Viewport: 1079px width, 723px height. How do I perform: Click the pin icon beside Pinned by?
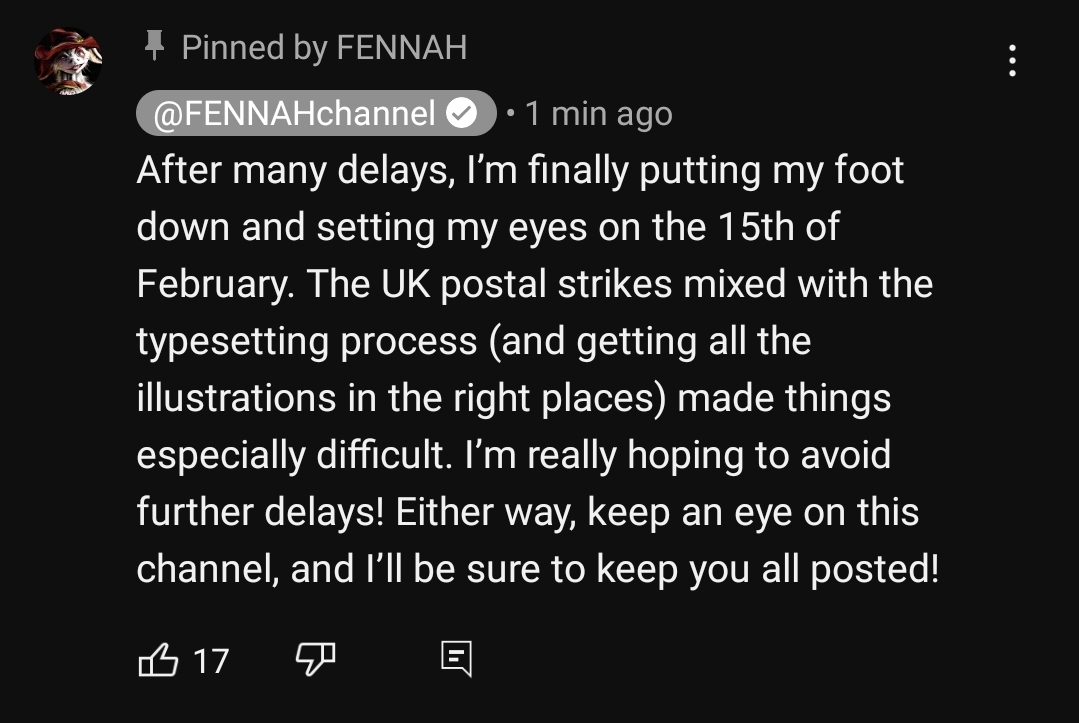pos(154,46)
